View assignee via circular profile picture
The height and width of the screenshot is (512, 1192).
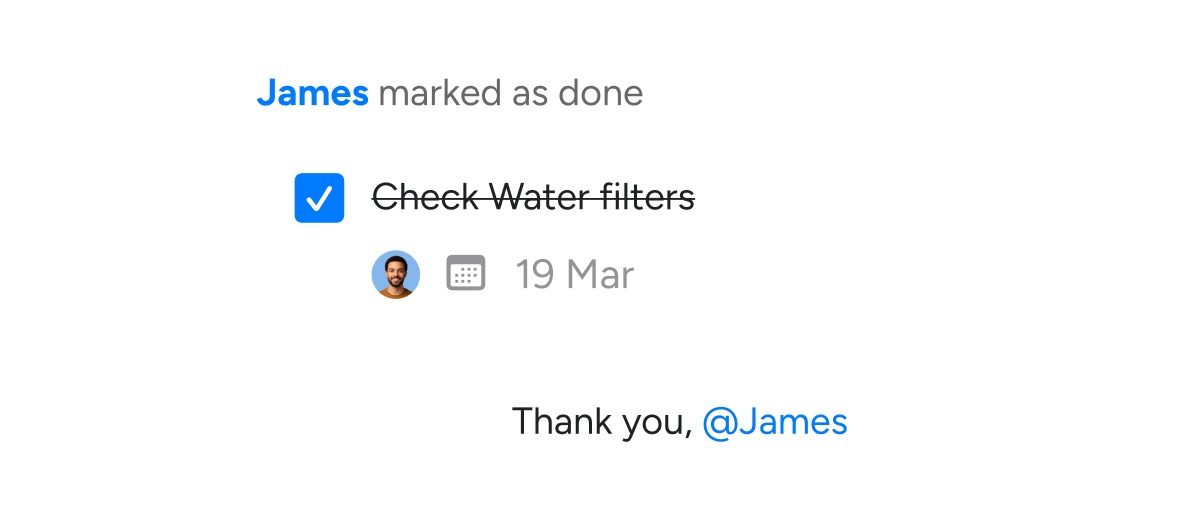point(395,274)
